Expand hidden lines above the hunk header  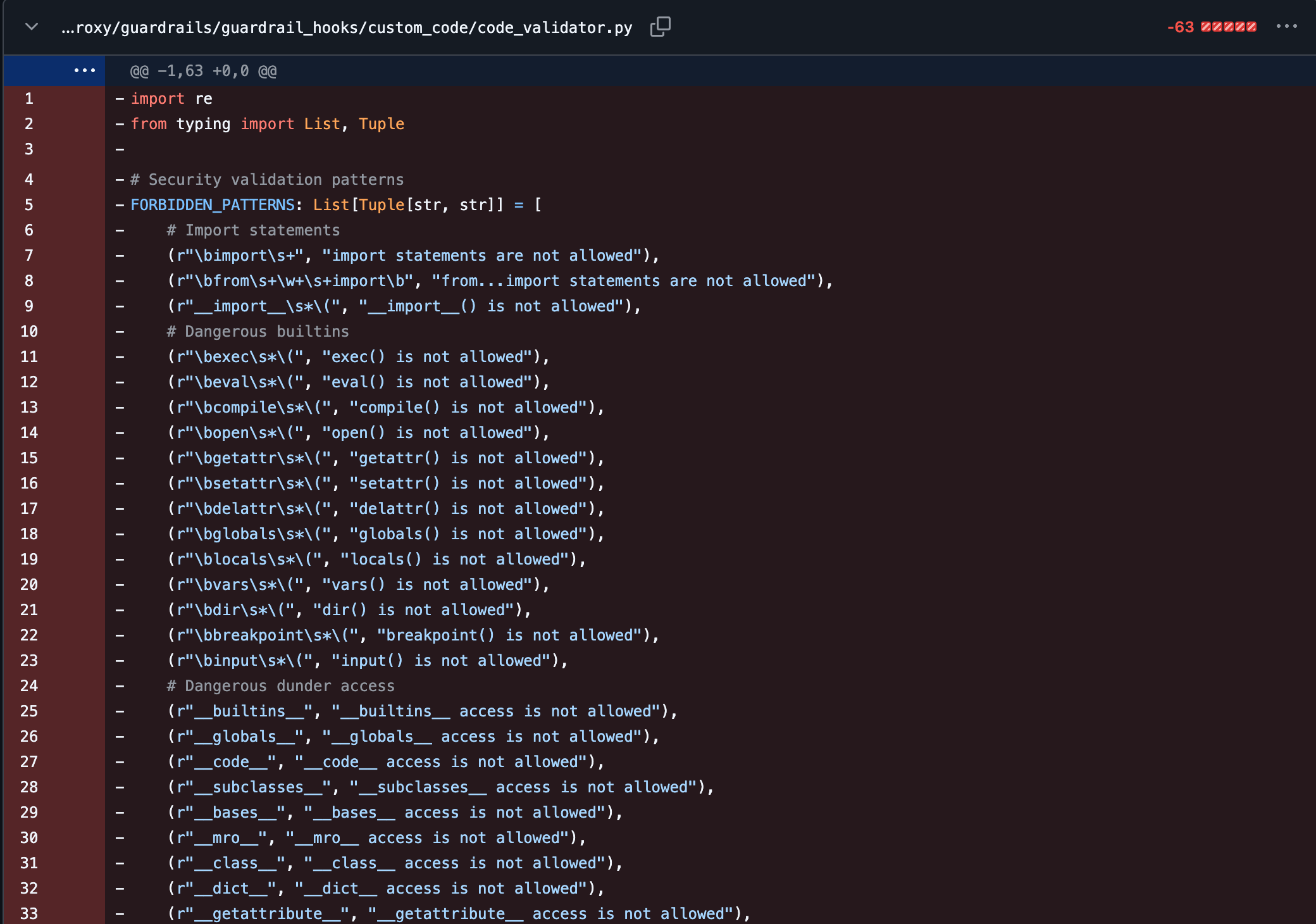pyautogui.click(x=85, y=70)
